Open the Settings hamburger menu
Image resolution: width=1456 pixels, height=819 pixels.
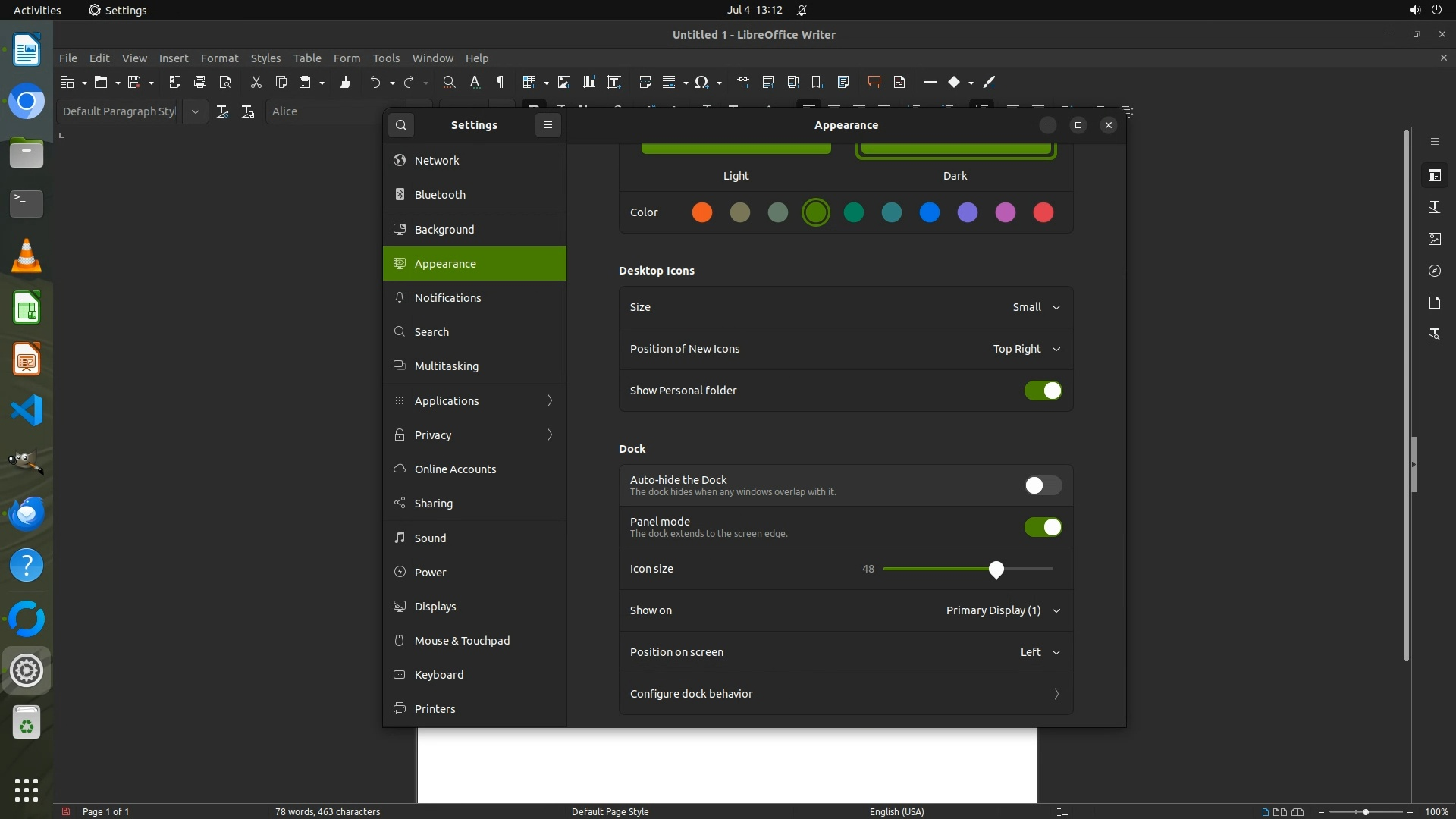click(548, 125)
